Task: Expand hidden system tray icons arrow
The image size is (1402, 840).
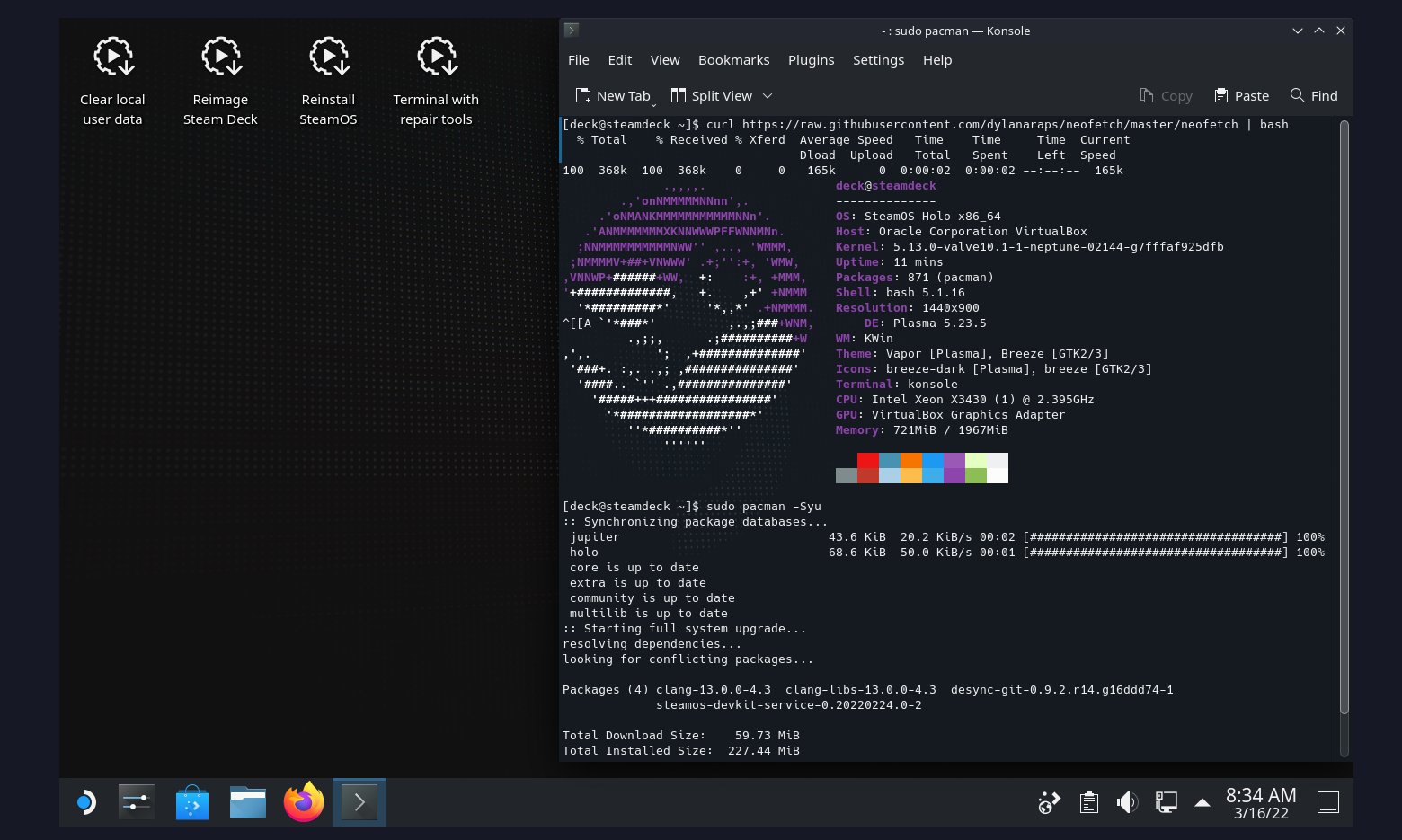Action: click(1202, 802)
